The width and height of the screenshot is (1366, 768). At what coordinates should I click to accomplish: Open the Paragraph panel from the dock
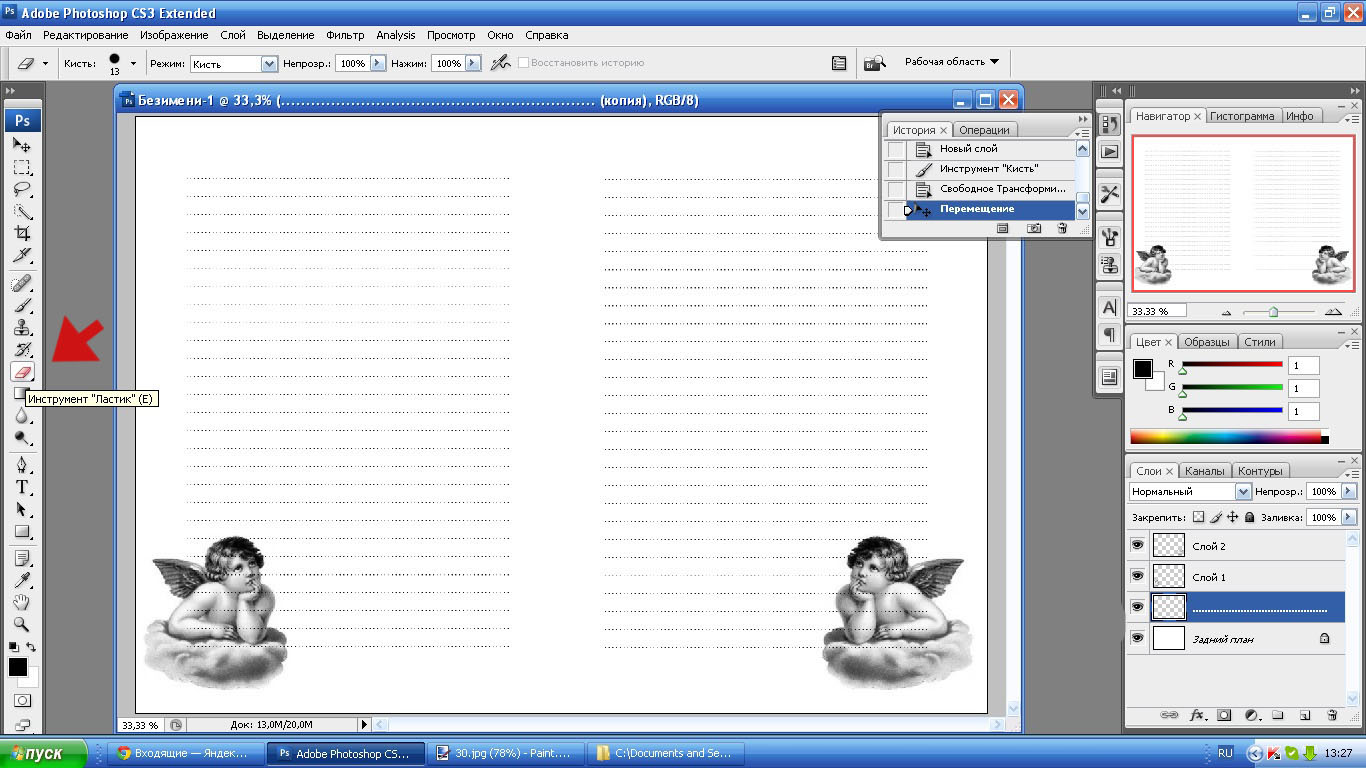1109,335
